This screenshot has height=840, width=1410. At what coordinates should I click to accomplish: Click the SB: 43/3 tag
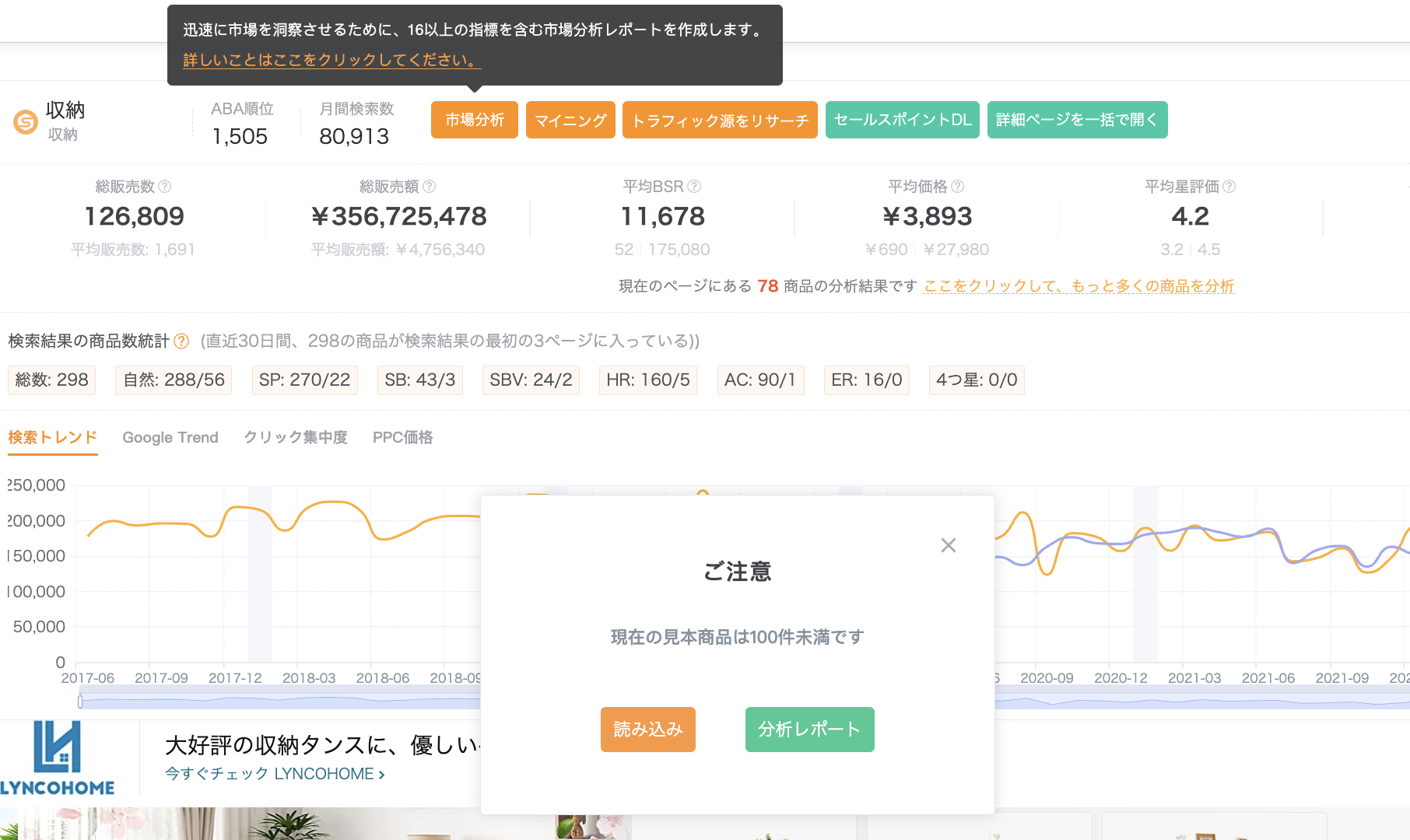pos(420,380)
